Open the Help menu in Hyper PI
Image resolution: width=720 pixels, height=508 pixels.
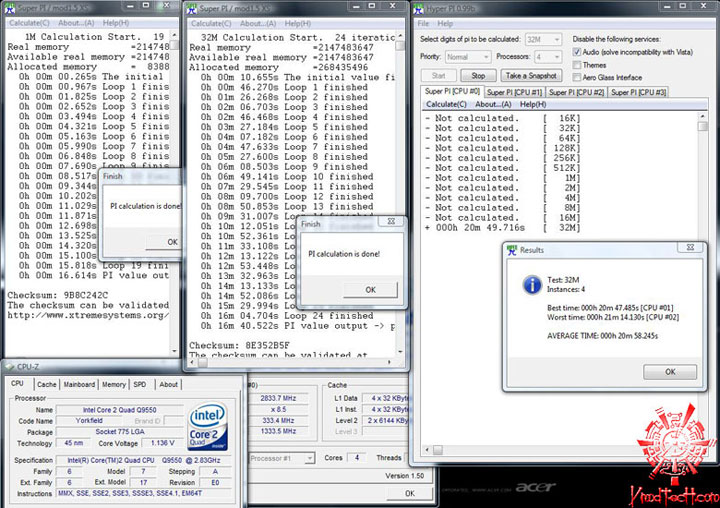tap(445, 23)
